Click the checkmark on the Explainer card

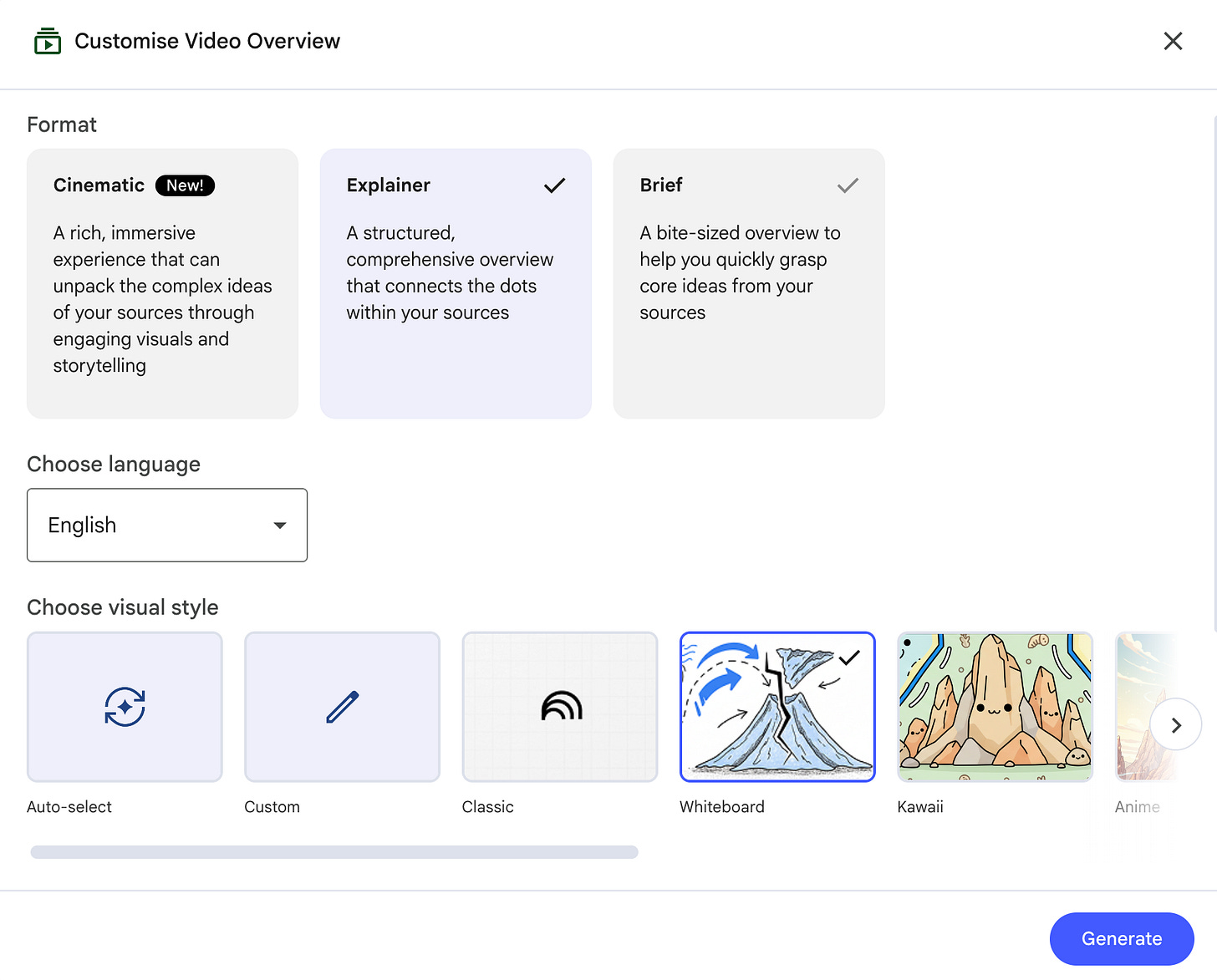pos(554,185)
